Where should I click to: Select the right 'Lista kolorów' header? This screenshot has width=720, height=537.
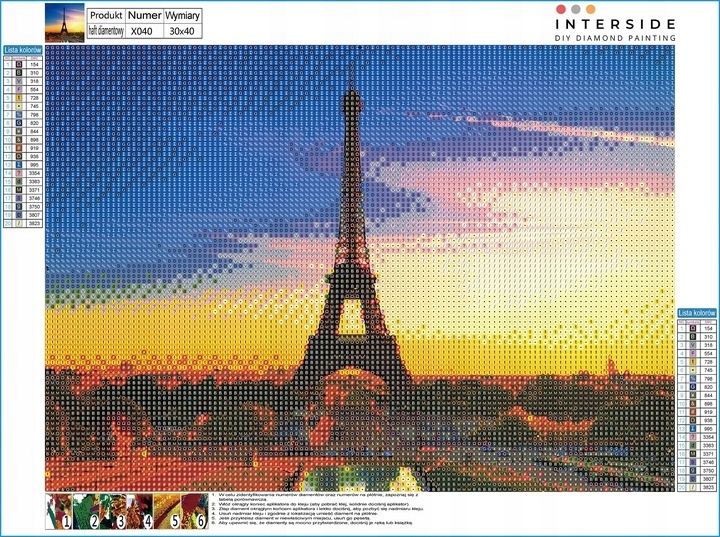[697, 313]
